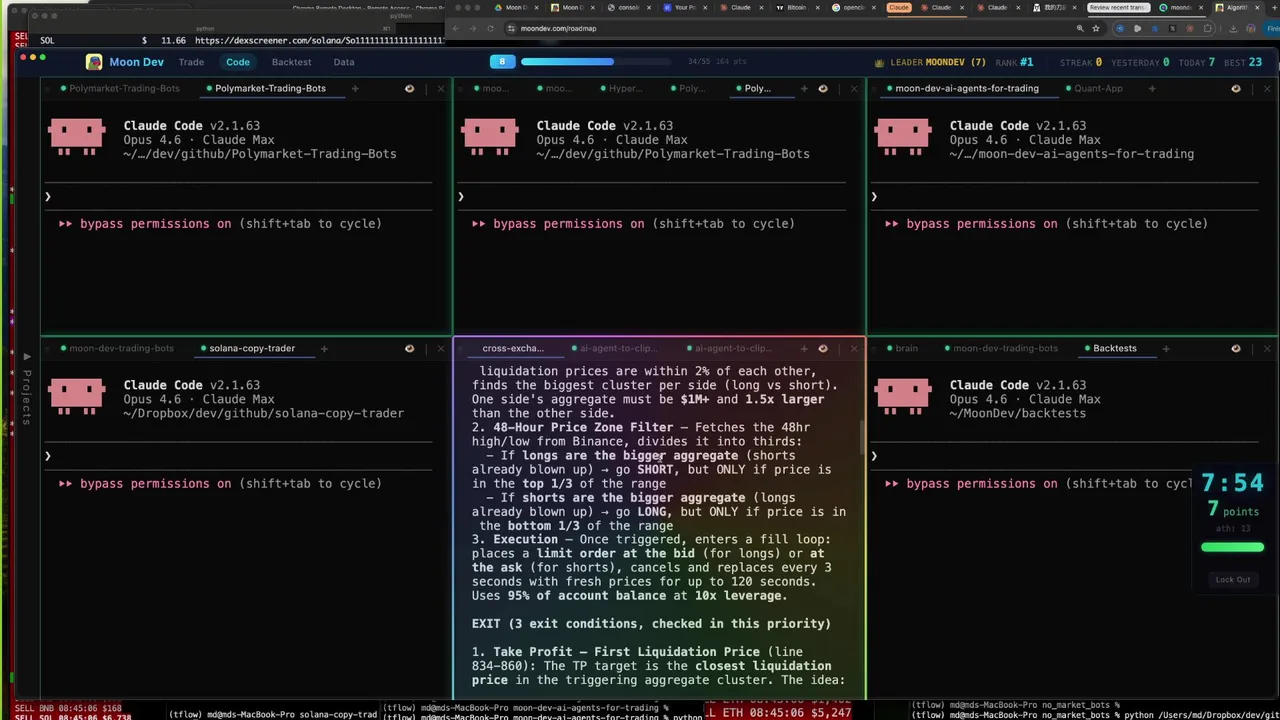Close the top-middle terminal pane
This screenshot has height=720, width=1280.
pyautogui.click(x=854, y=88)
